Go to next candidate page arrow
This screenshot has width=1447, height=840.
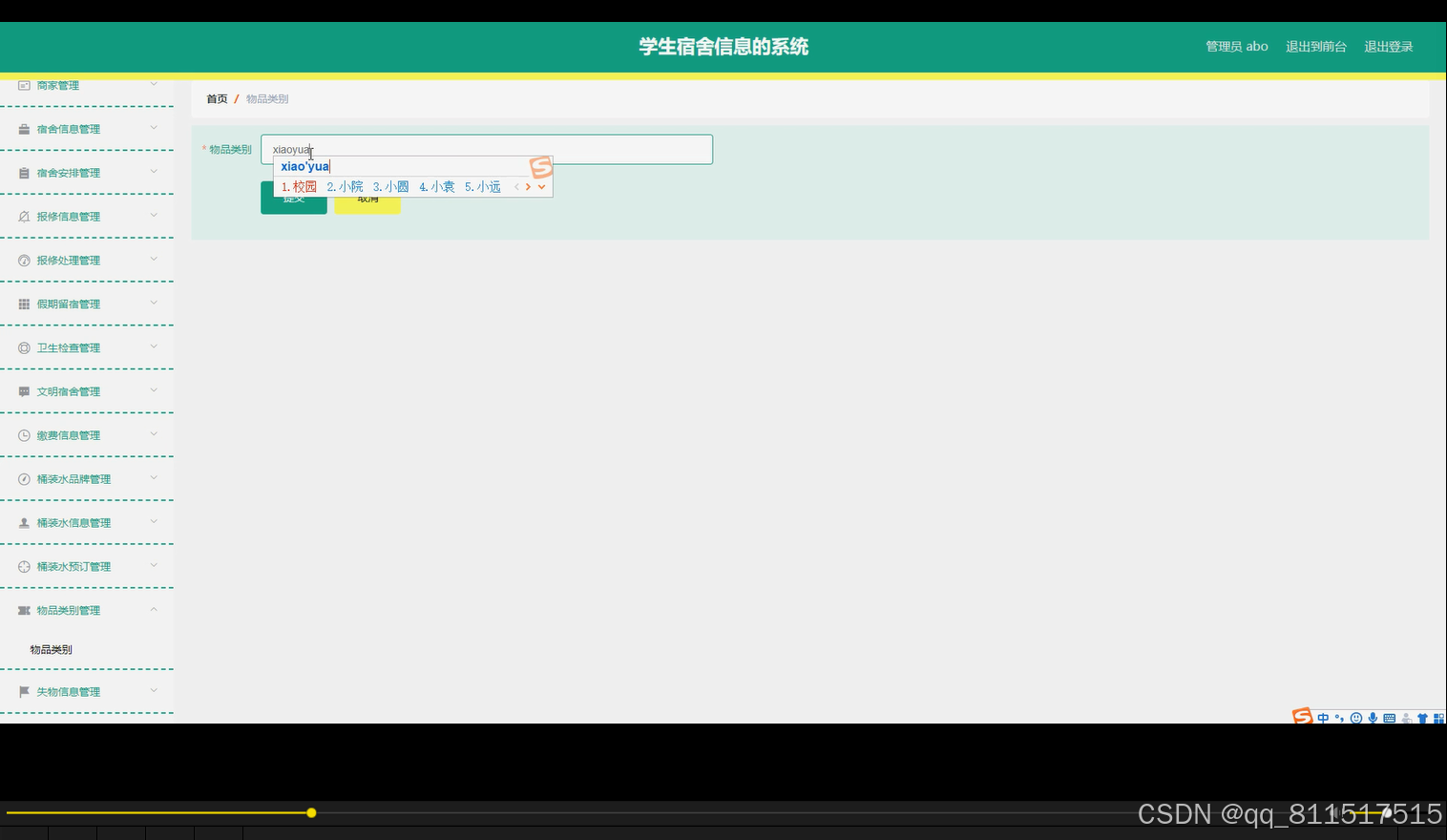528,187
